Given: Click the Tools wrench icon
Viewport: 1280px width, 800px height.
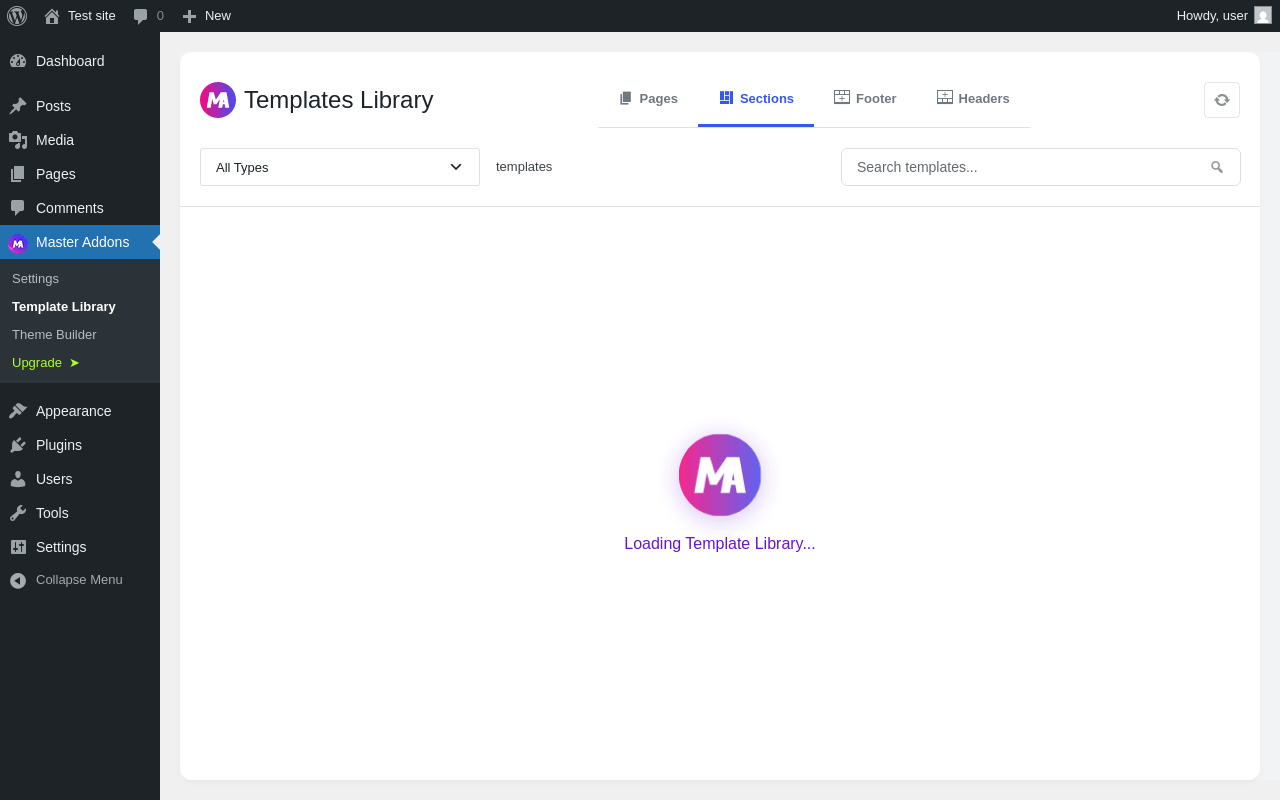Looking at the screenshot, I should point(18,513).
